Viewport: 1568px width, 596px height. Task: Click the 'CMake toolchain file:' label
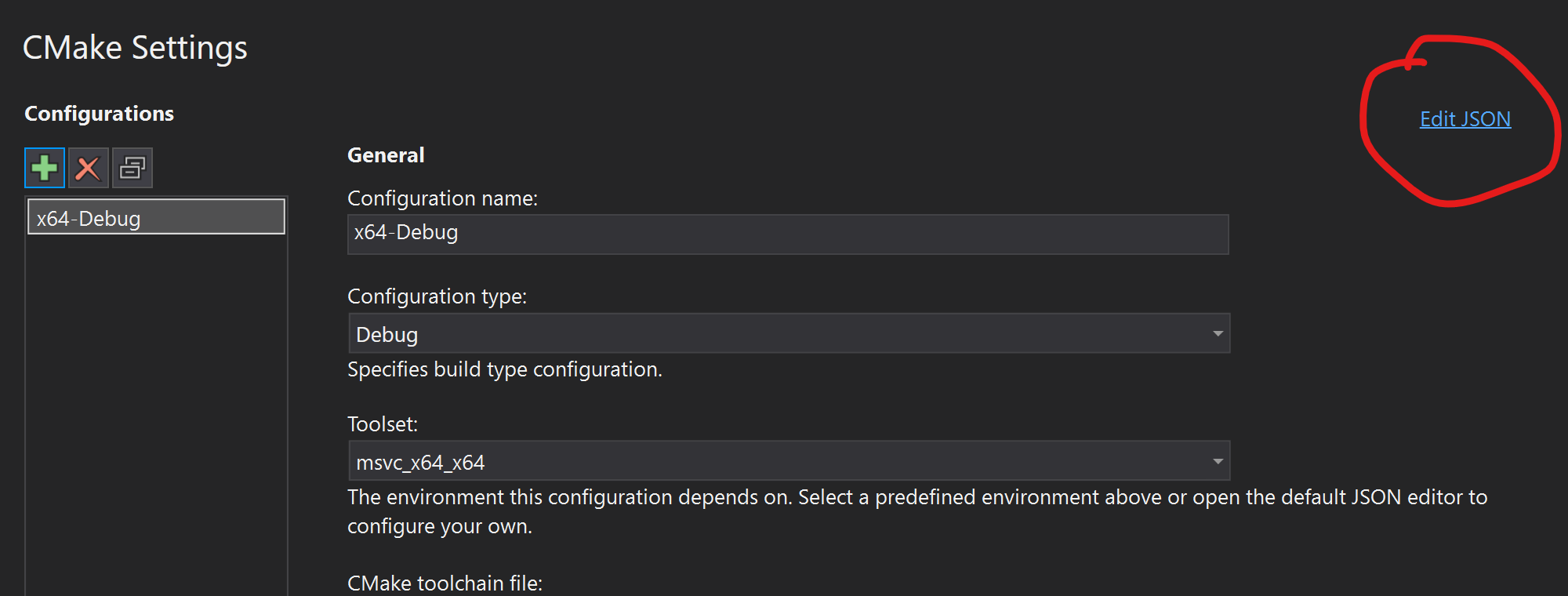click(445, 583)
